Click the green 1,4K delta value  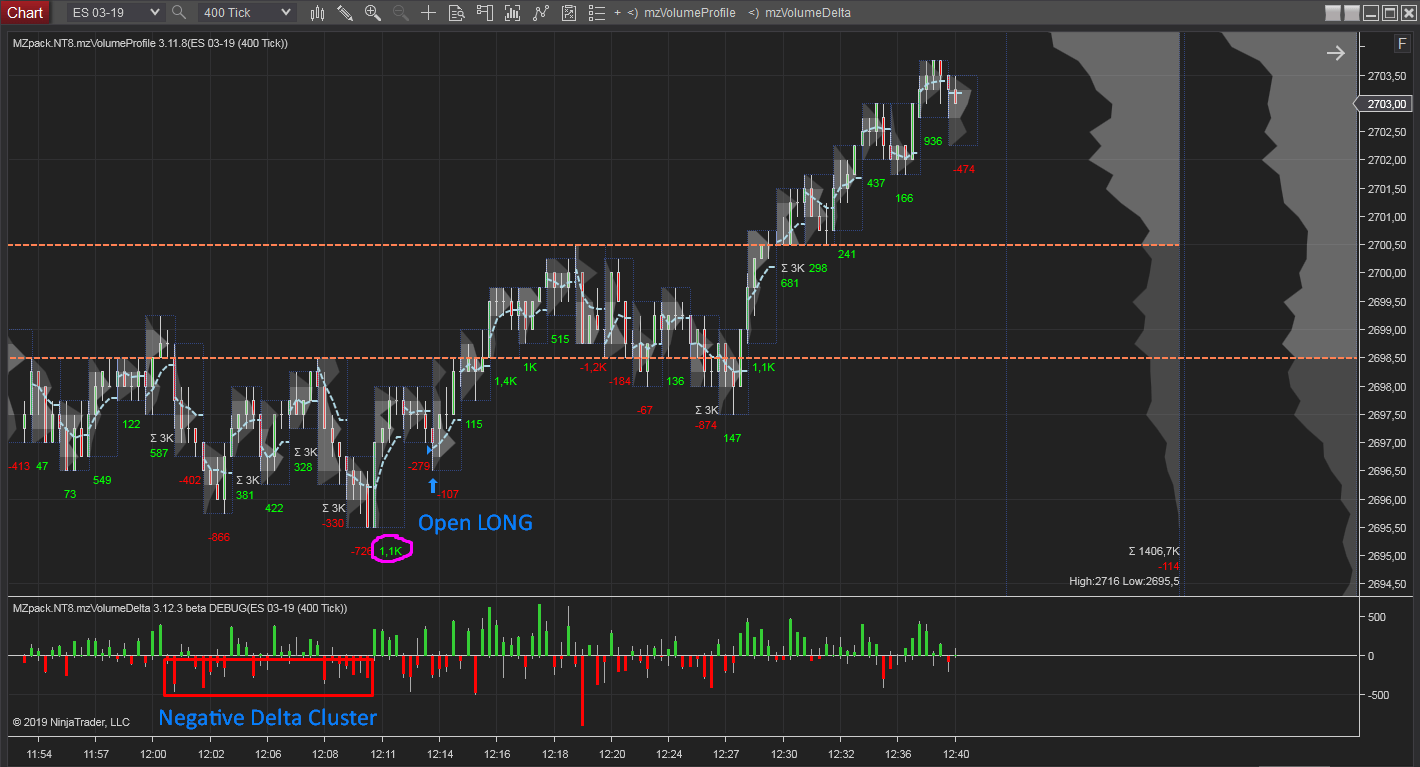(506, 381)
